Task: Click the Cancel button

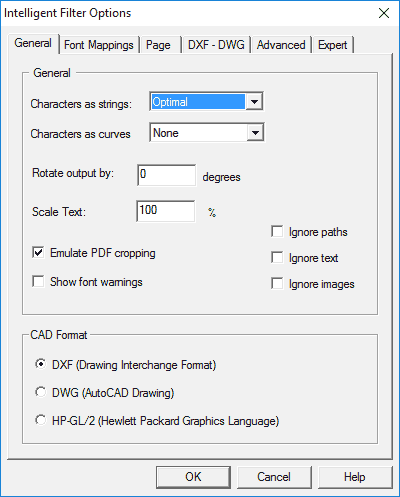Action: (x=274, y=477)
